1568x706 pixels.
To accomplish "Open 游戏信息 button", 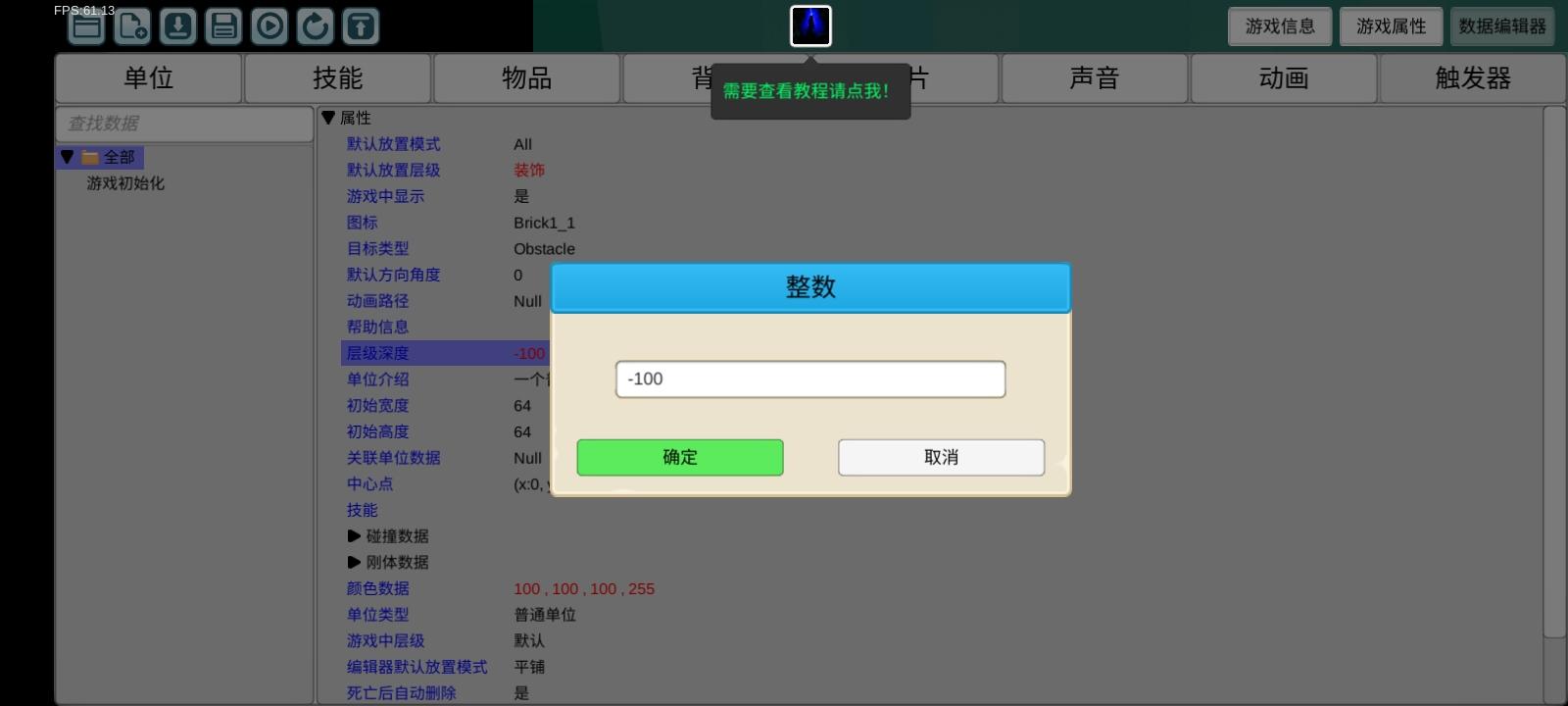I will tap(1280, 26).
